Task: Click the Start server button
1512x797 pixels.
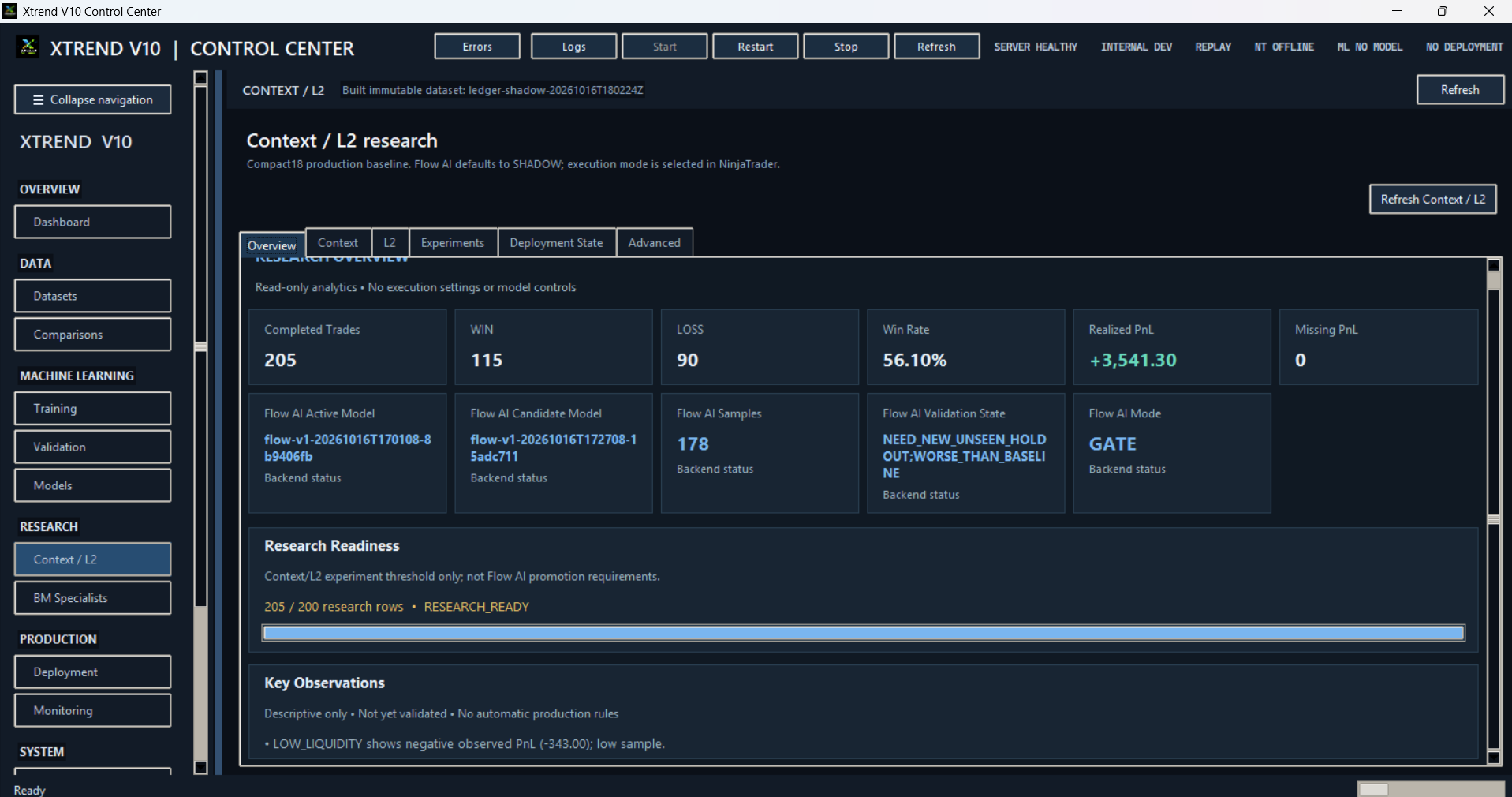Action: click(664, 47)
